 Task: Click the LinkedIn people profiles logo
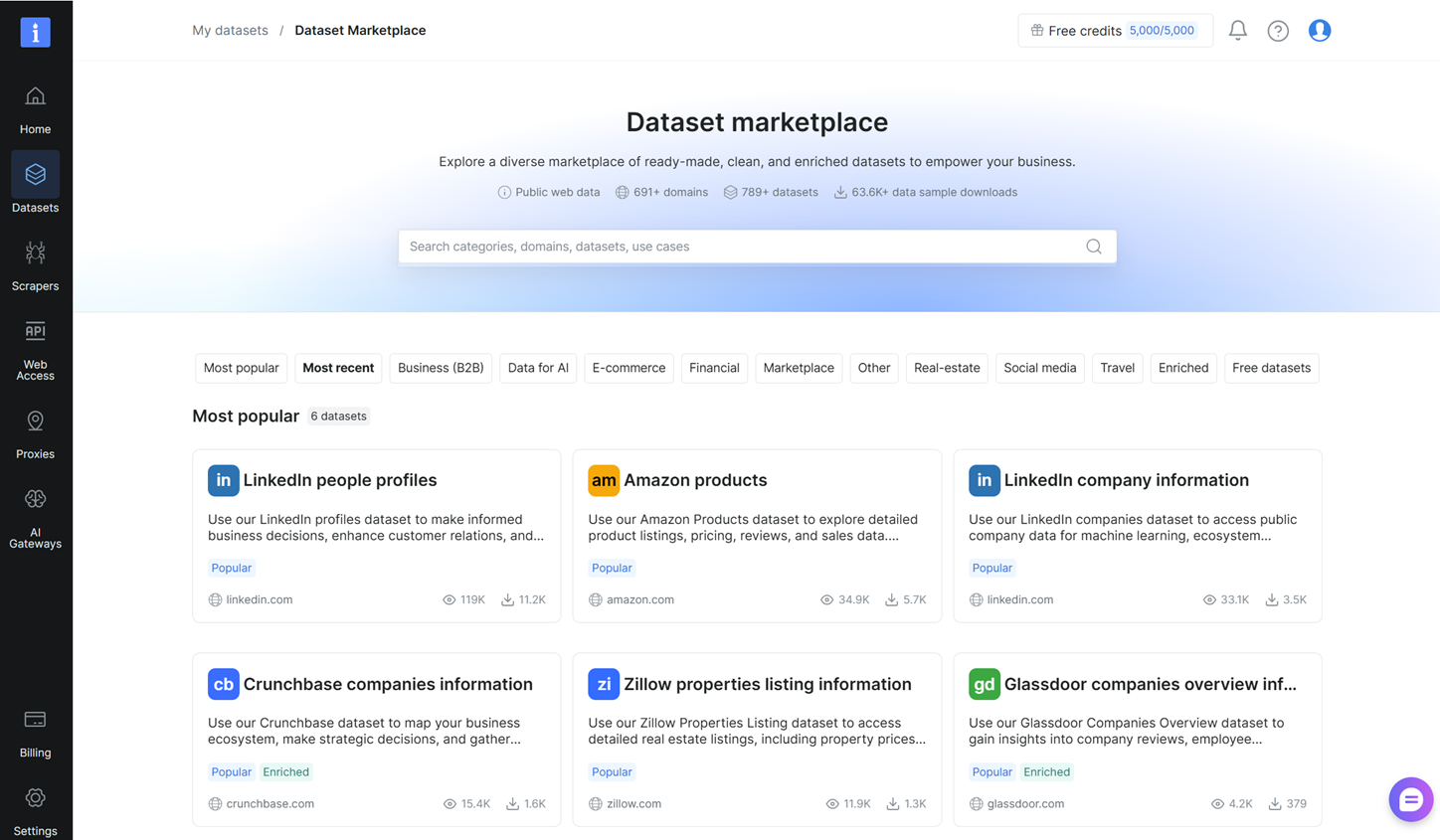[x=223, y=480]
